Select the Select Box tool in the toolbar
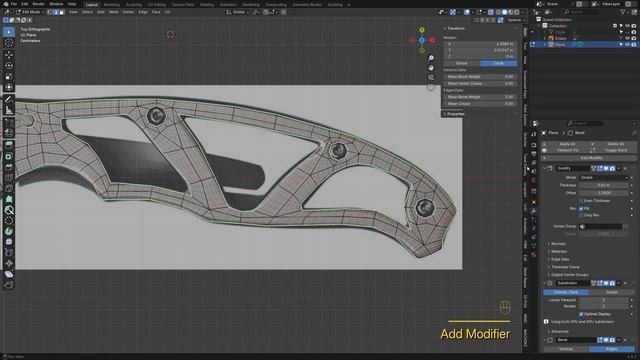The width and height of the screenshot is (640, 360). click(x=9, y=31)
